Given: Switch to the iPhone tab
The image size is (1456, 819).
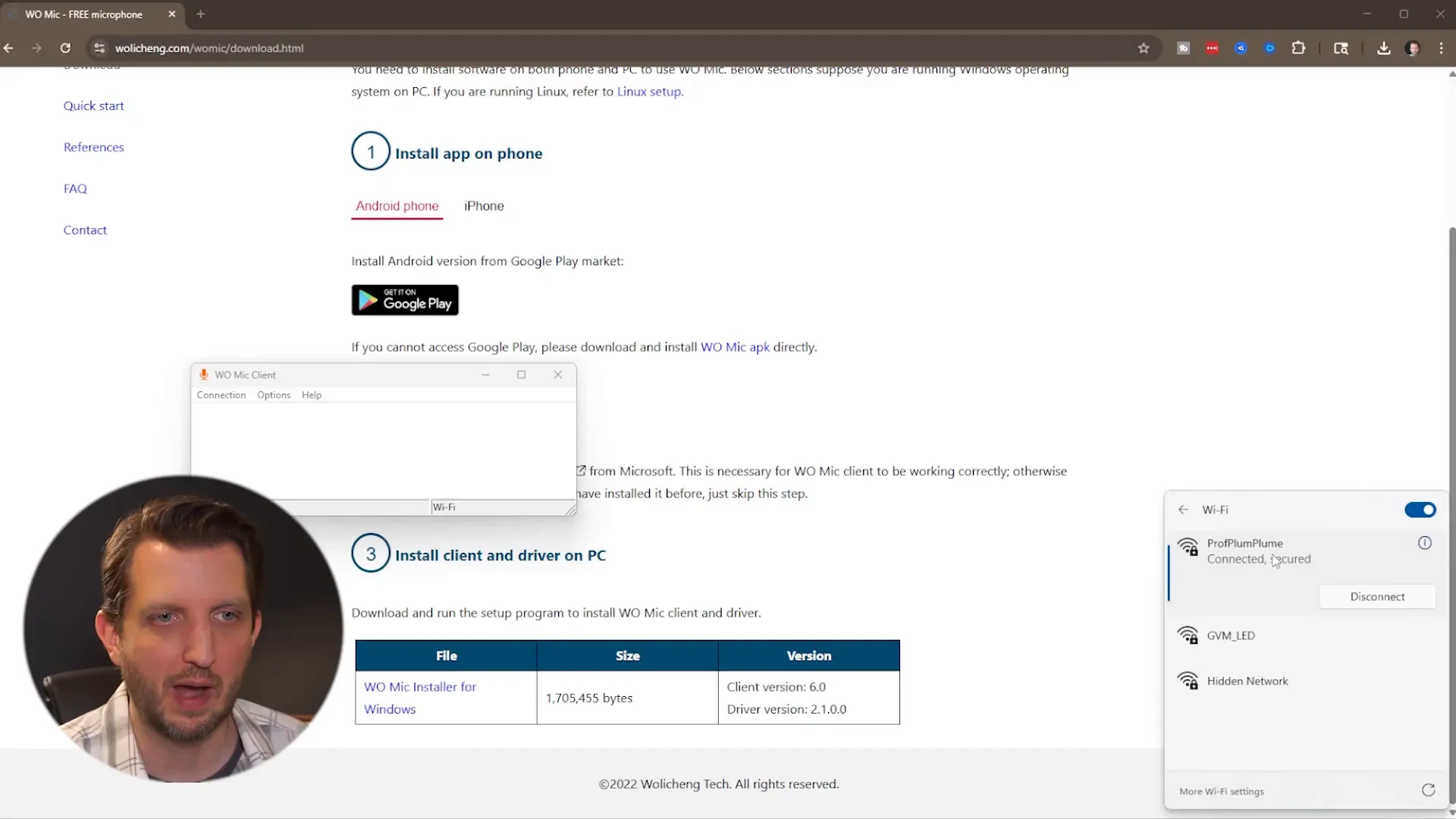Looking at the screenshot, I should click(x=484, y=206).
